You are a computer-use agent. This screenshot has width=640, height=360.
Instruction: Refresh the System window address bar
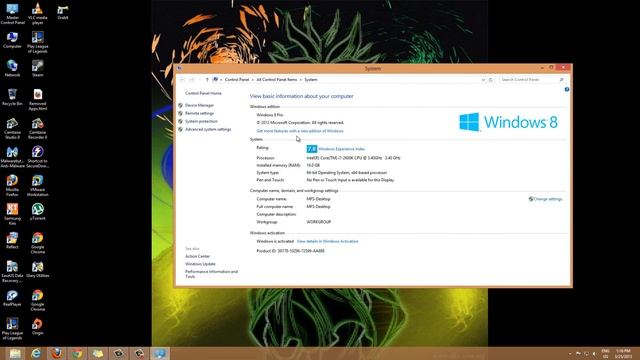(491, 80)
